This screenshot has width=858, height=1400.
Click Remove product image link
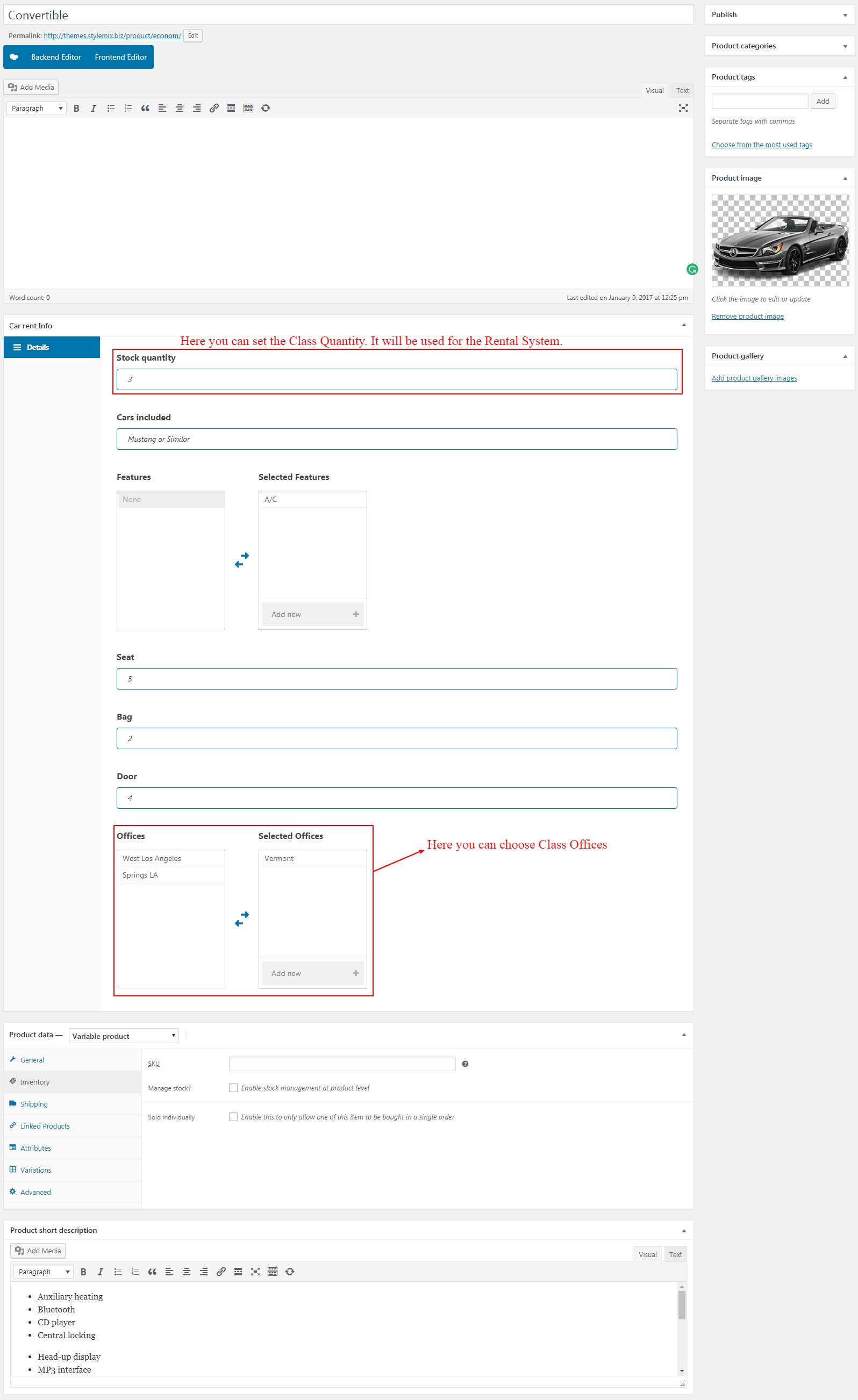tap(747, 317)
